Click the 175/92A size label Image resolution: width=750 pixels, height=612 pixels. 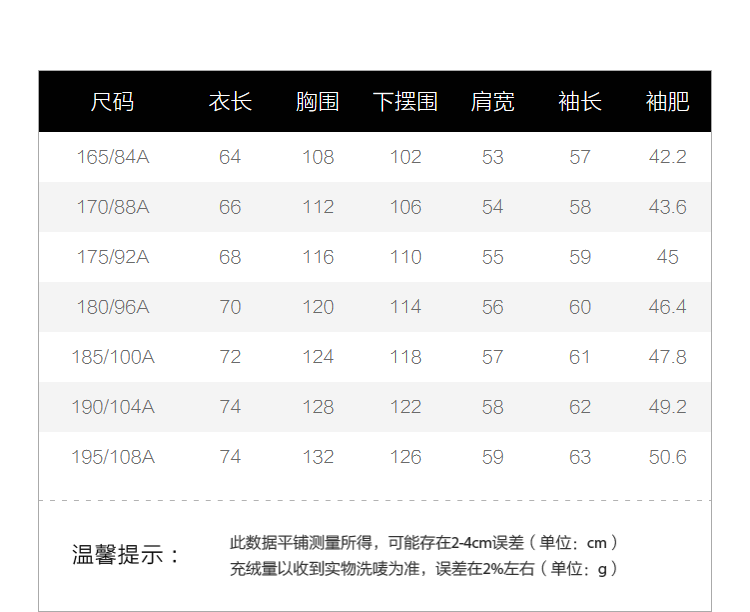click(x=112, y=257)
